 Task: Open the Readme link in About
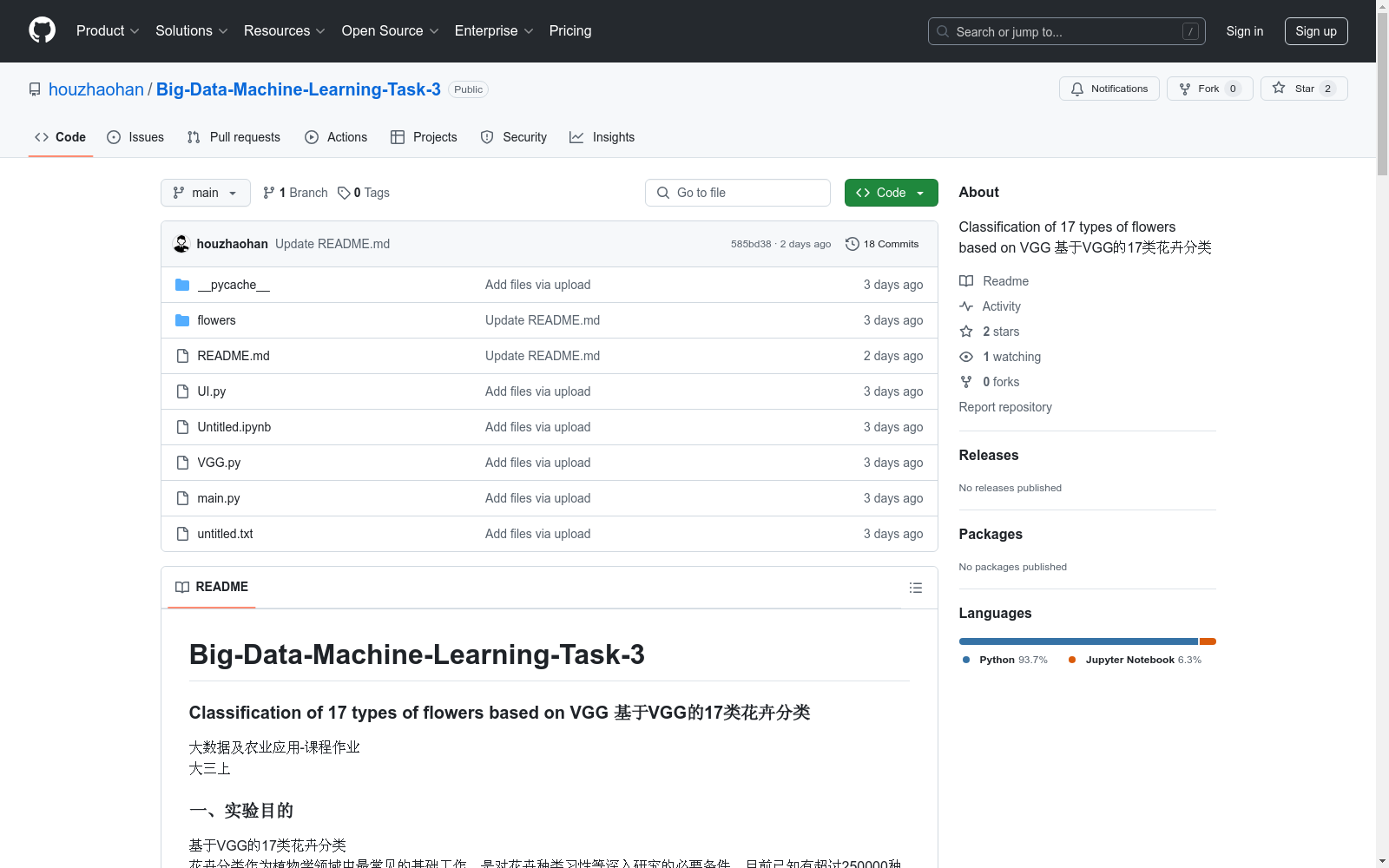point(994,281)
